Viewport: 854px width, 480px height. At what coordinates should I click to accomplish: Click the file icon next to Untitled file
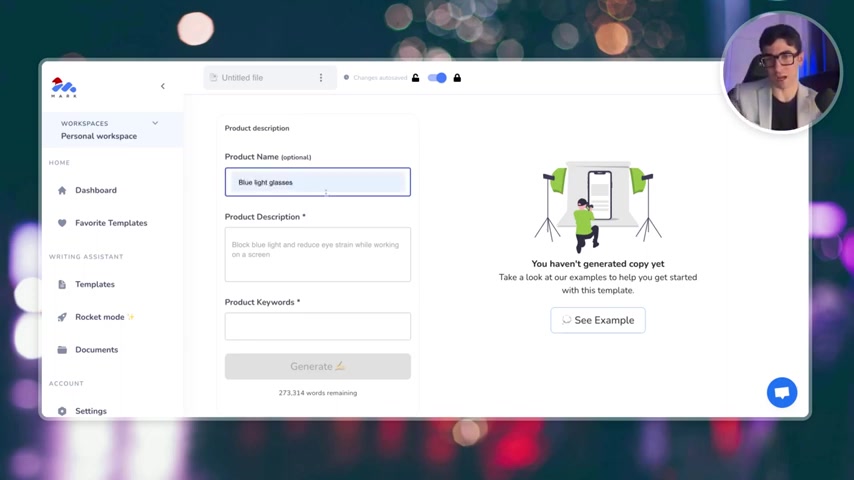pos(214,77)
